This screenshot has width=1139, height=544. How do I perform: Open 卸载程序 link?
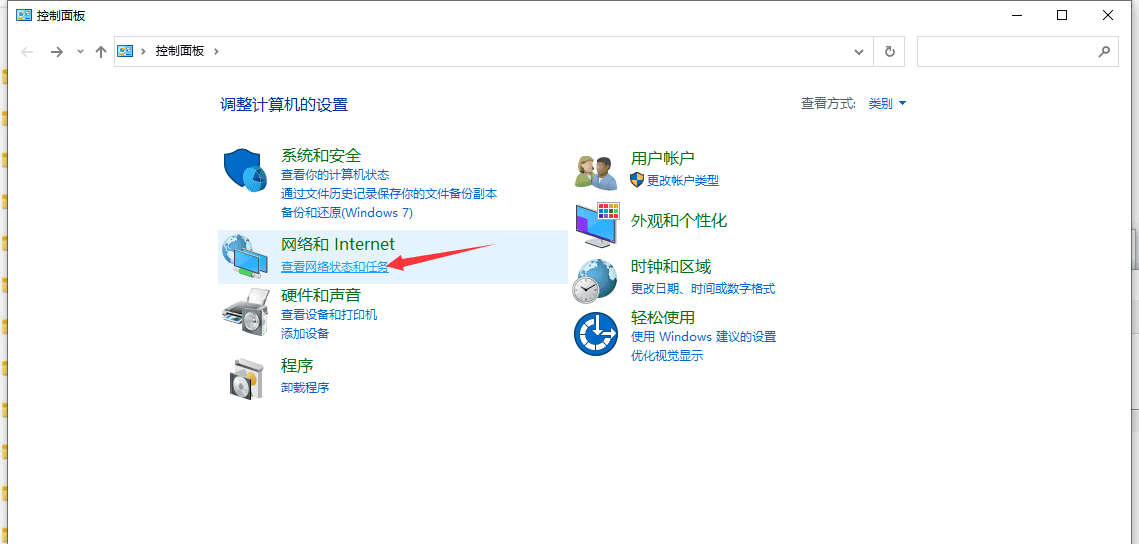305,388
